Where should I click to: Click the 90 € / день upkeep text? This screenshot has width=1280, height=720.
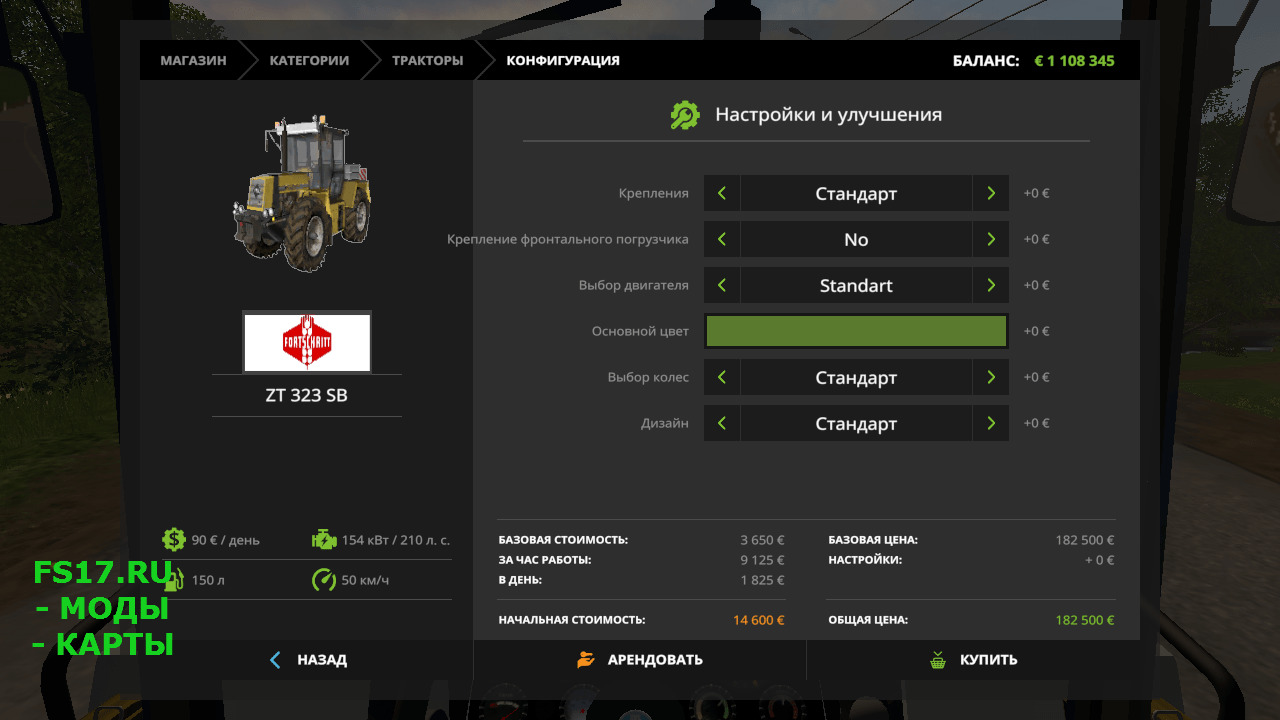point(226,540)
